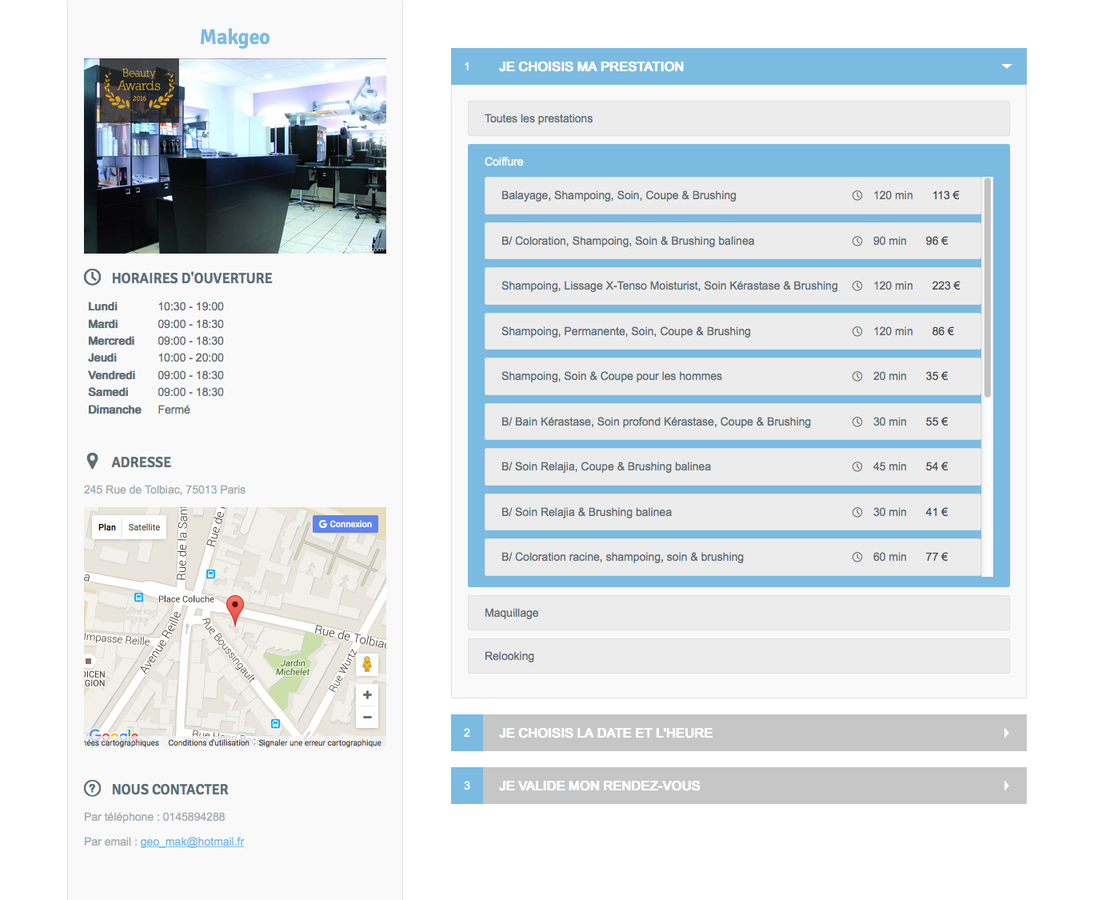Click the phone number 0145894288
Image resolution: width=1110 pixels, height=900 pixels.
coord(194,816)
